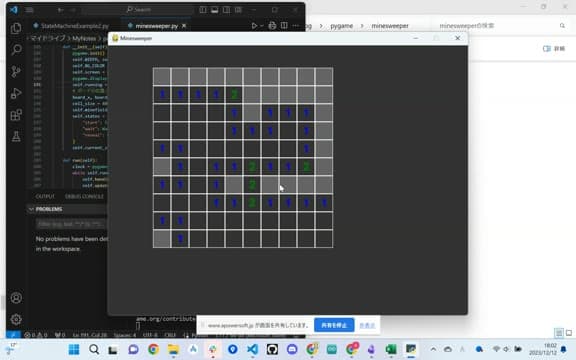Open the Accounts menu in VS Code

pyautogui.click(x=16, y=298)
